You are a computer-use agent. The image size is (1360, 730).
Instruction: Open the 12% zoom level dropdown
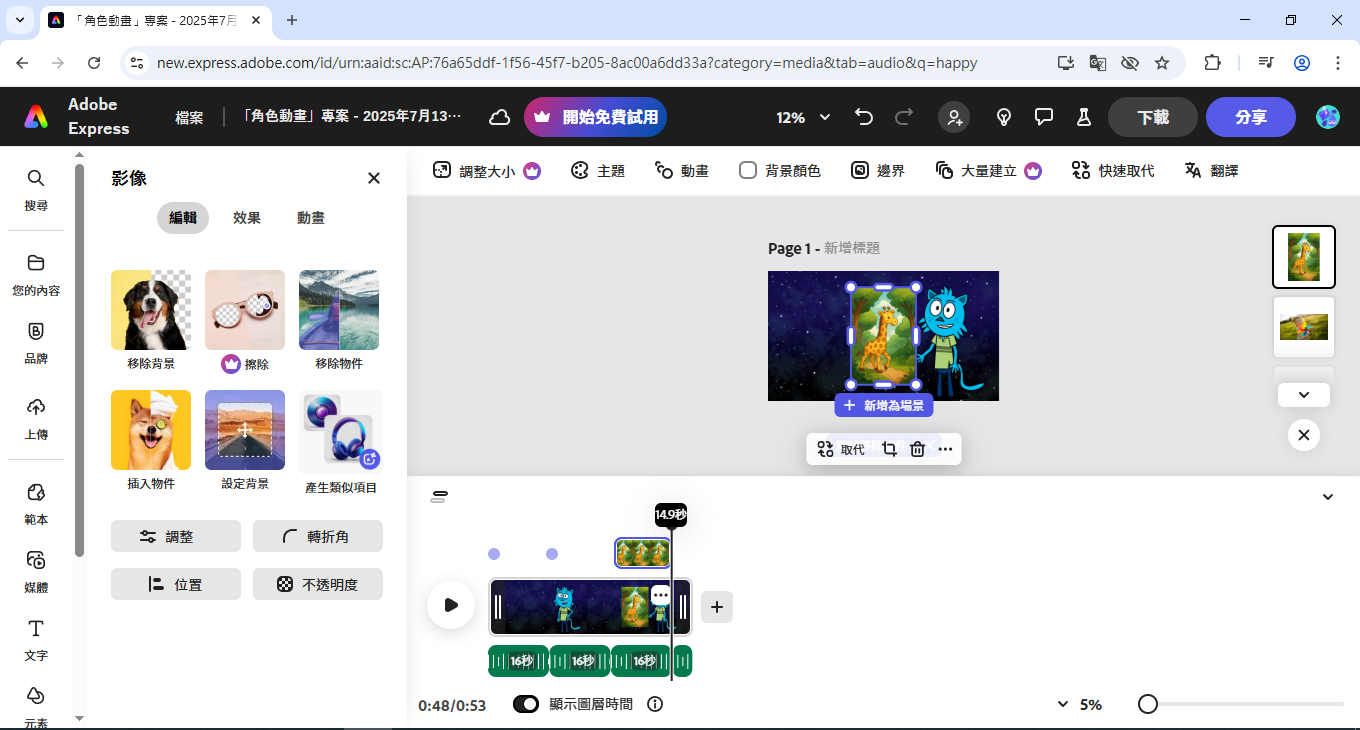[x=803, y=117]
